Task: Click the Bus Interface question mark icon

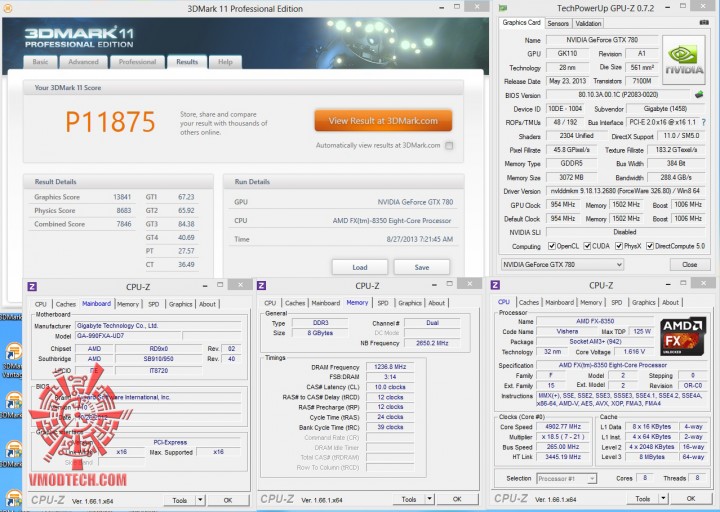Action: tap(703, 123)
